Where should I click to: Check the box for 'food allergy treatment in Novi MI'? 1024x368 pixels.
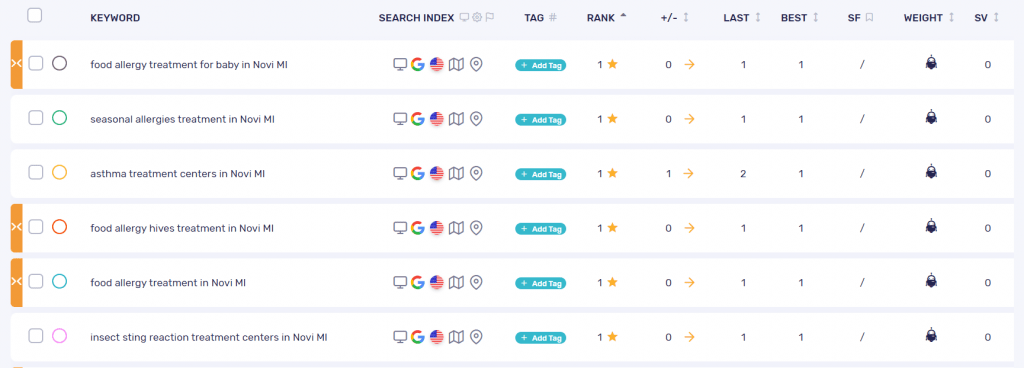pos(36,282)
